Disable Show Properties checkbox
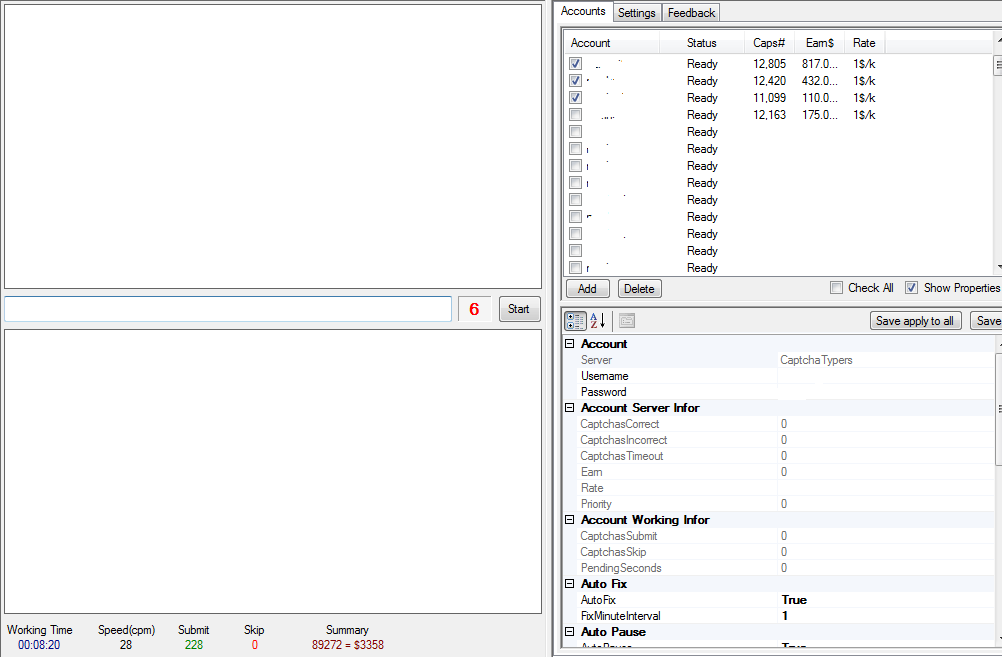1002x657 pixels. (x=911, y=288)
